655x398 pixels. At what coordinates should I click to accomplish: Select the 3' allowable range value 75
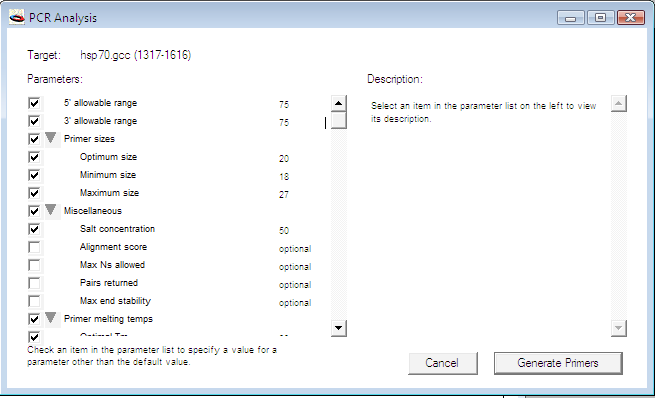[284, 122]
